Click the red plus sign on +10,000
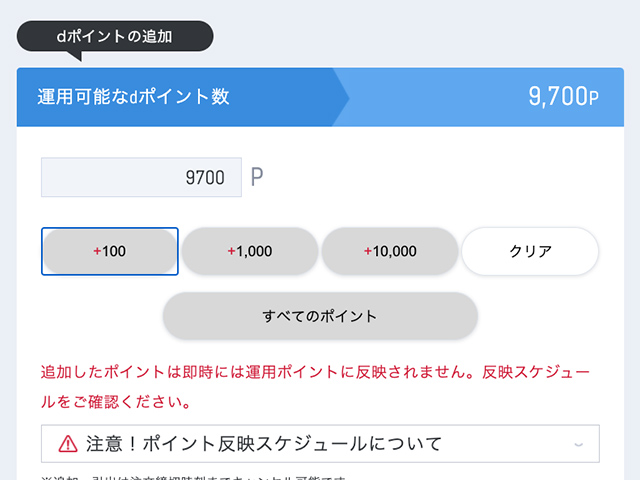The image size is (640, 480). click(x=368, y=251)
